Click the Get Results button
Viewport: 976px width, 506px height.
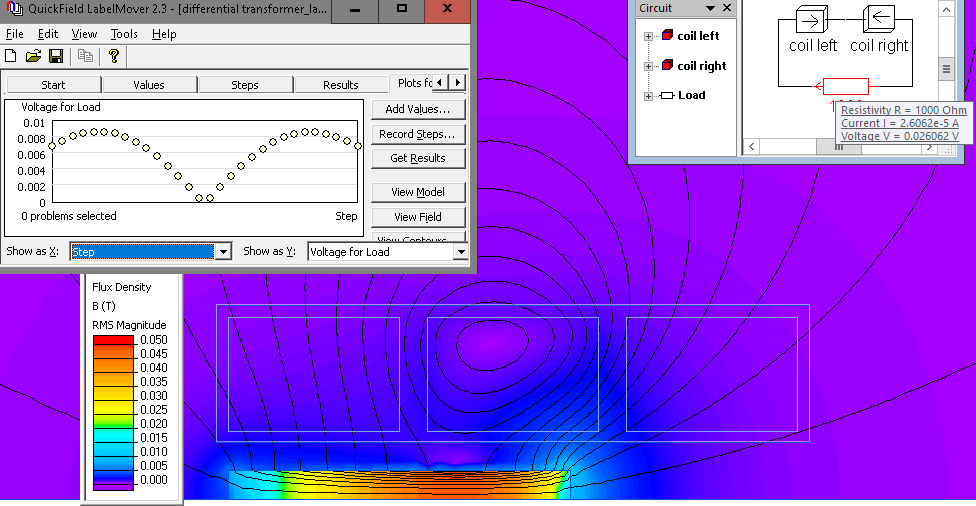point(418,158)
